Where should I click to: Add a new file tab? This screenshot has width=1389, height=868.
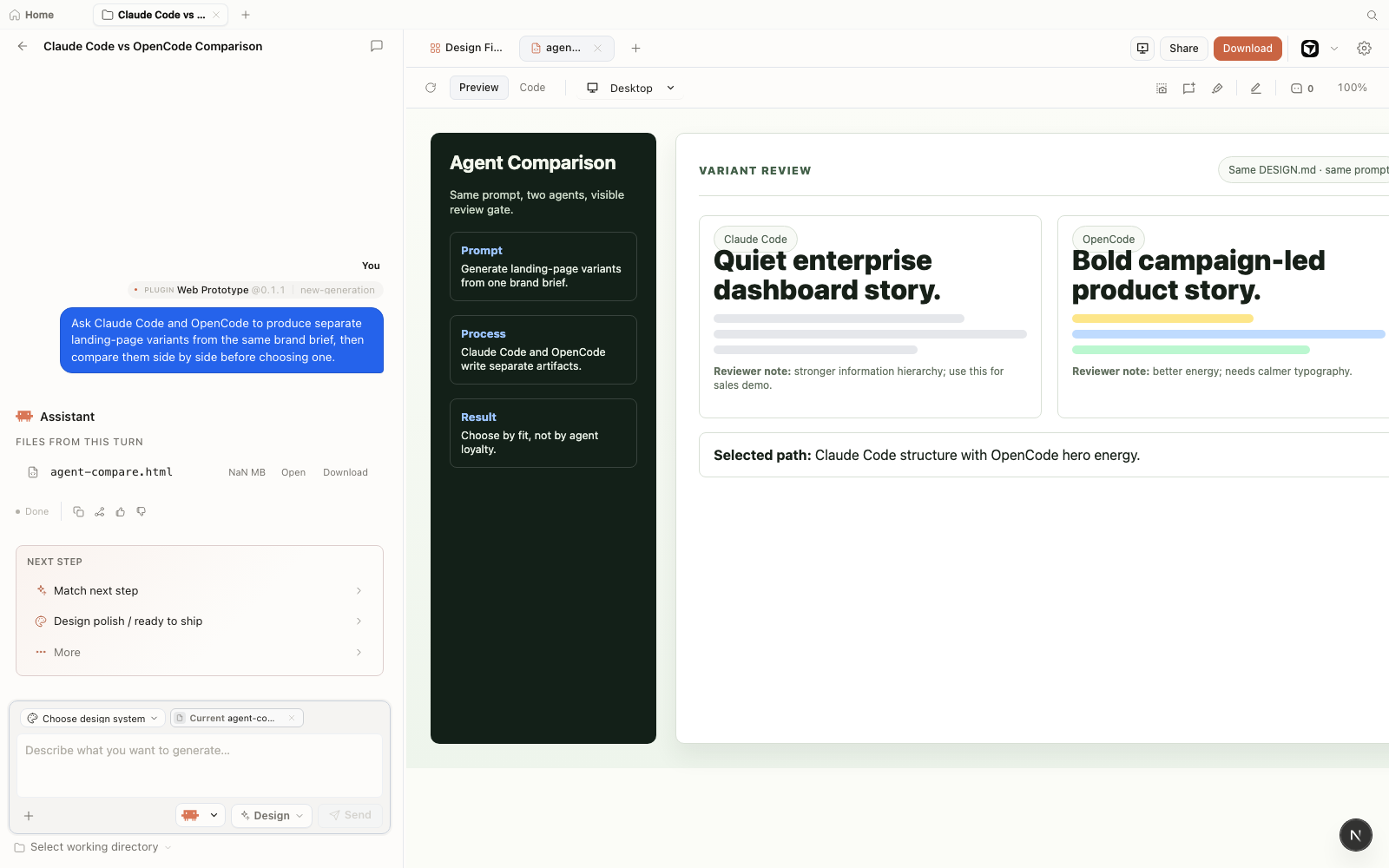coord(635,48)
